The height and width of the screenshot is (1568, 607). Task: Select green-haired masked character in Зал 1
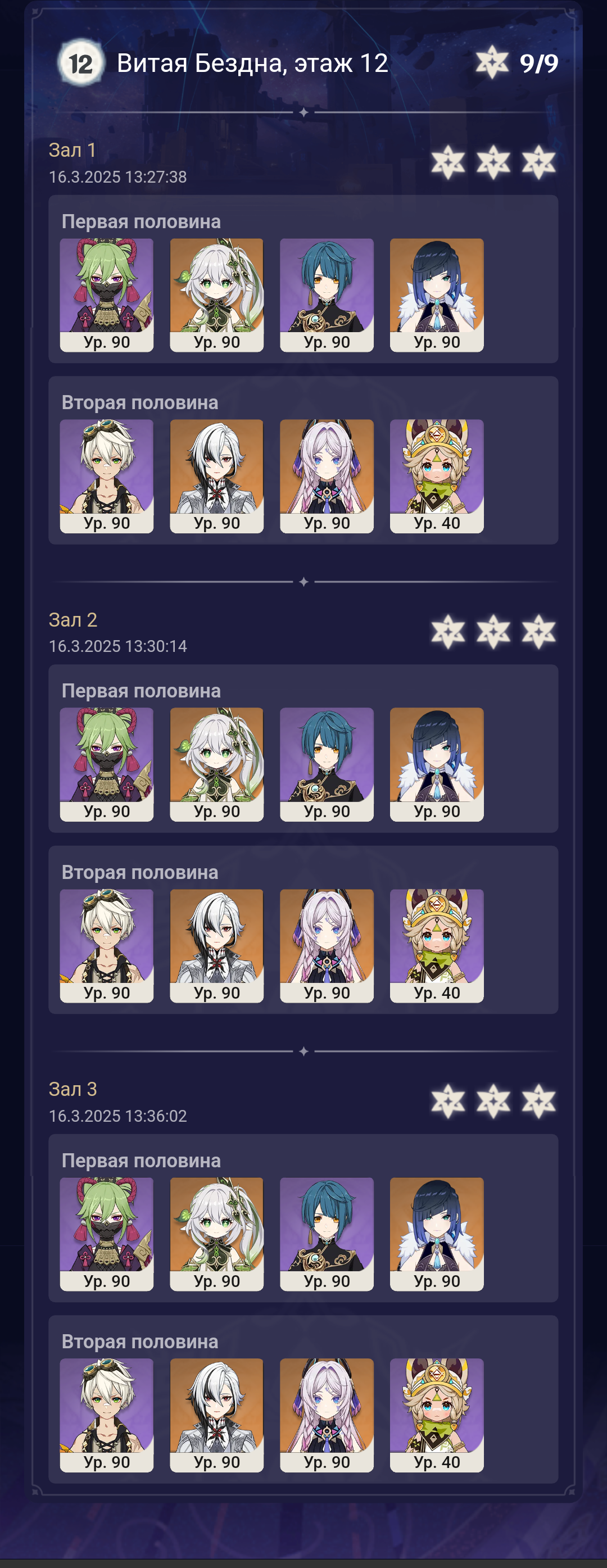[107, 294]
